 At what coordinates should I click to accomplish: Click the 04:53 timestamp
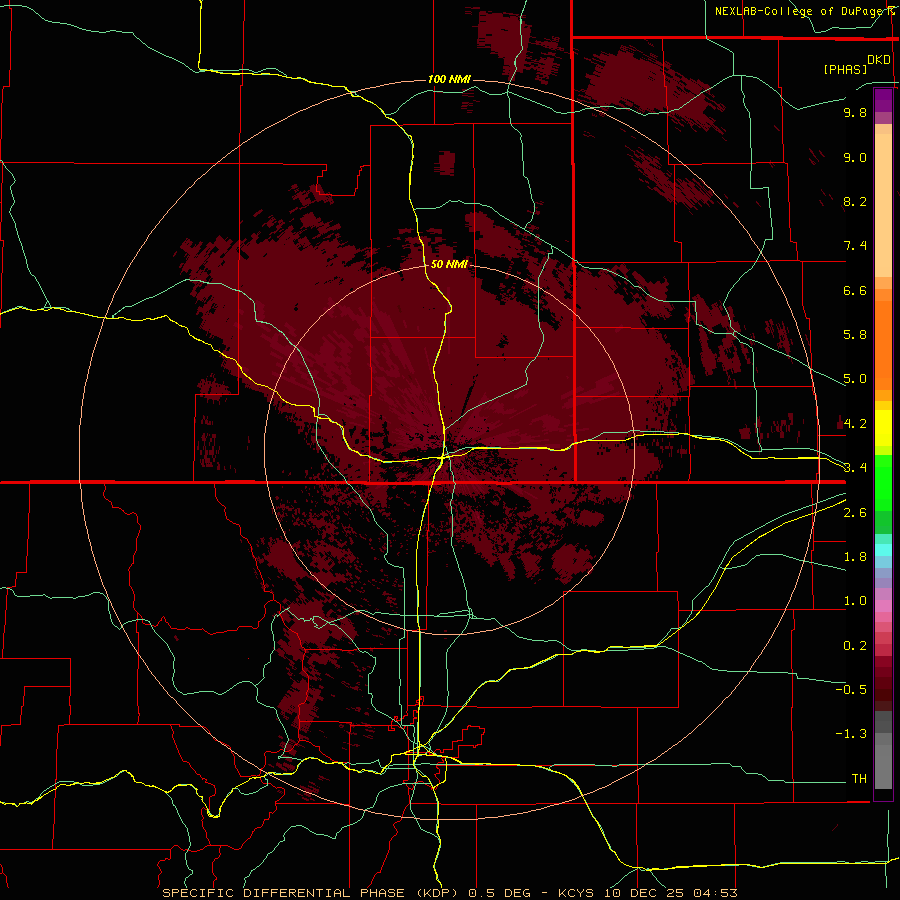click(715, 893)
